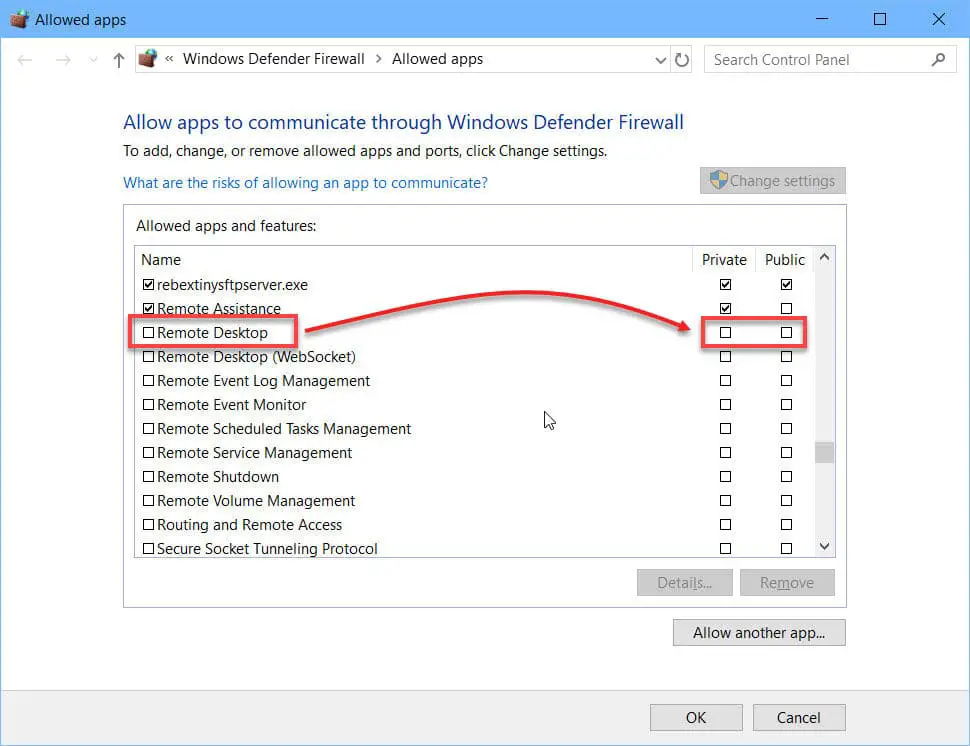Image resolution: width=970 pixels, height=746 pixels.
Task: Enable Private for Remote Shutdown
Action: tap(725, 476)
